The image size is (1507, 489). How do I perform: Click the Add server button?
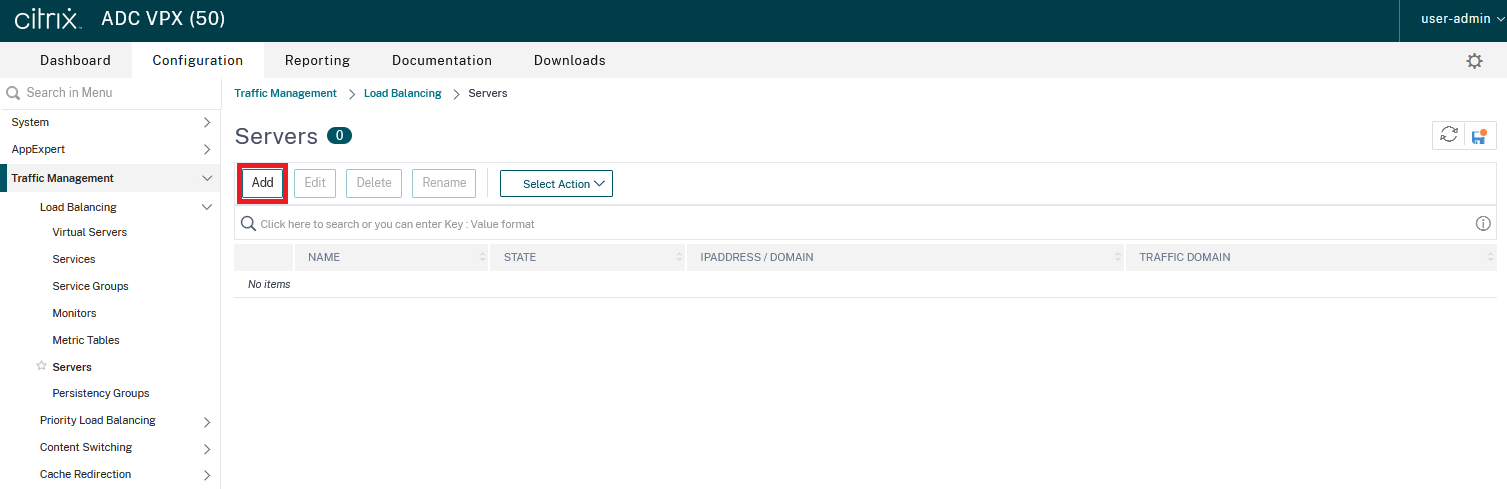[263, 183]
